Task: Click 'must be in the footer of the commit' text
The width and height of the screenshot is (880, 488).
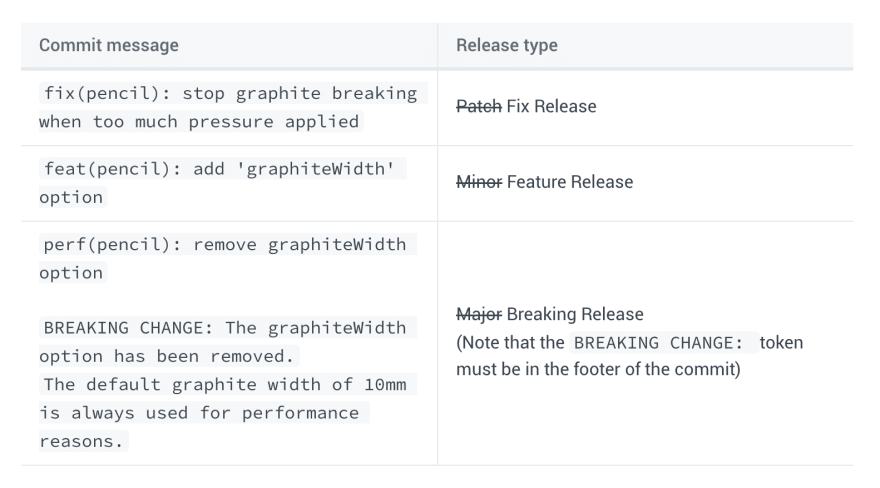Action: 596,369
